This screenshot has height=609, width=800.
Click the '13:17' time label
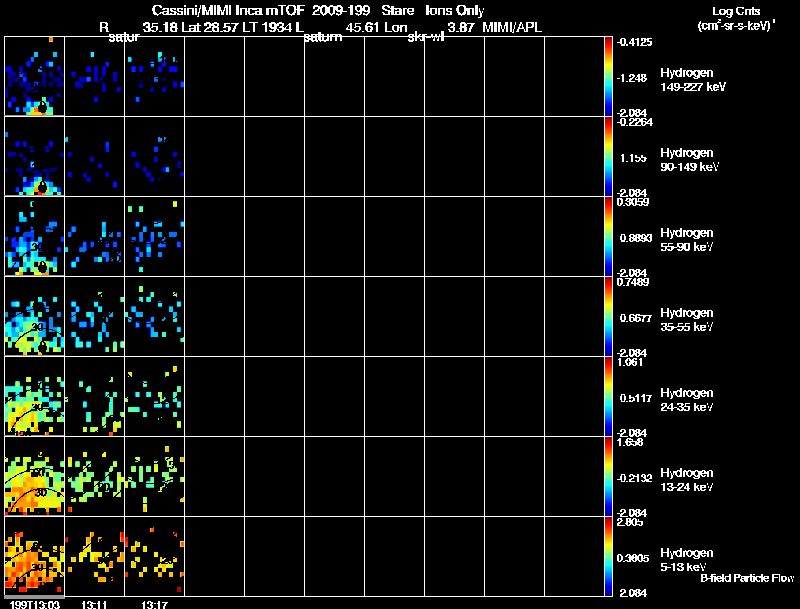(x=155, y=604)
